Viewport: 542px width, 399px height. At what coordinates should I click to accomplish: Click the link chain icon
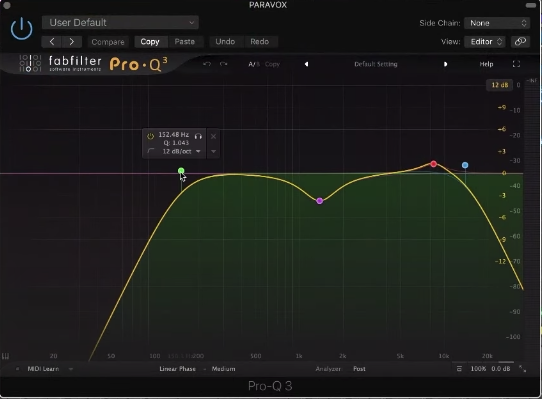click(520, 41)
